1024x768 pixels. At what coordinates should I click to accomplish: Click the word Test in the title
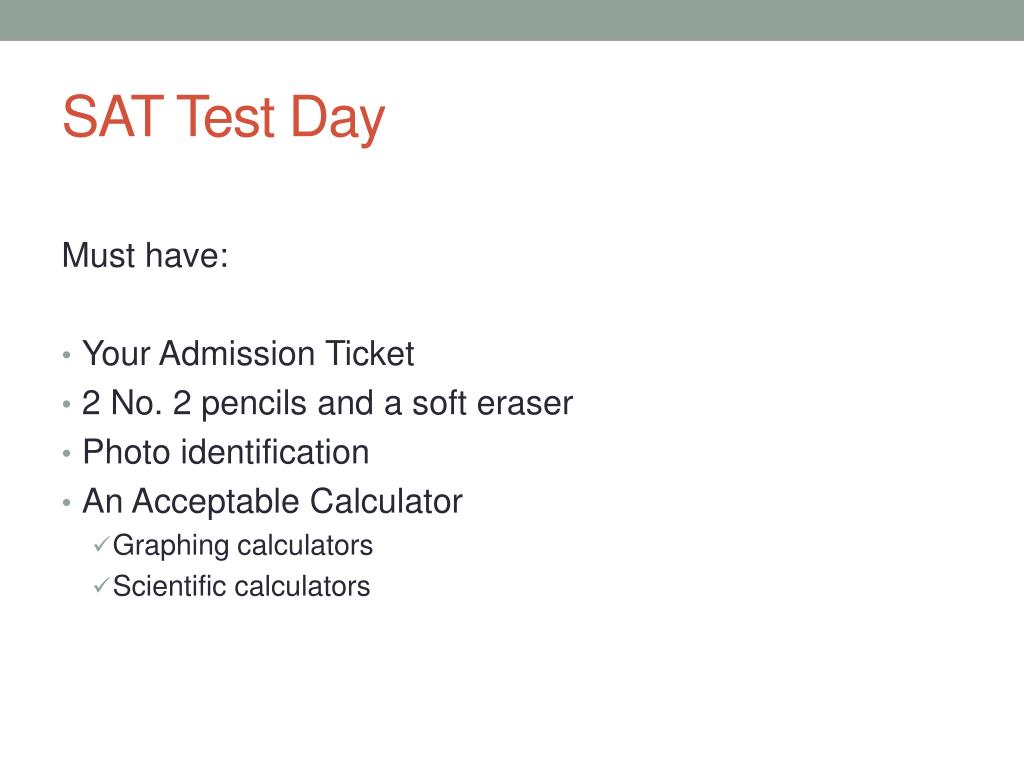[x=225, y=117]
